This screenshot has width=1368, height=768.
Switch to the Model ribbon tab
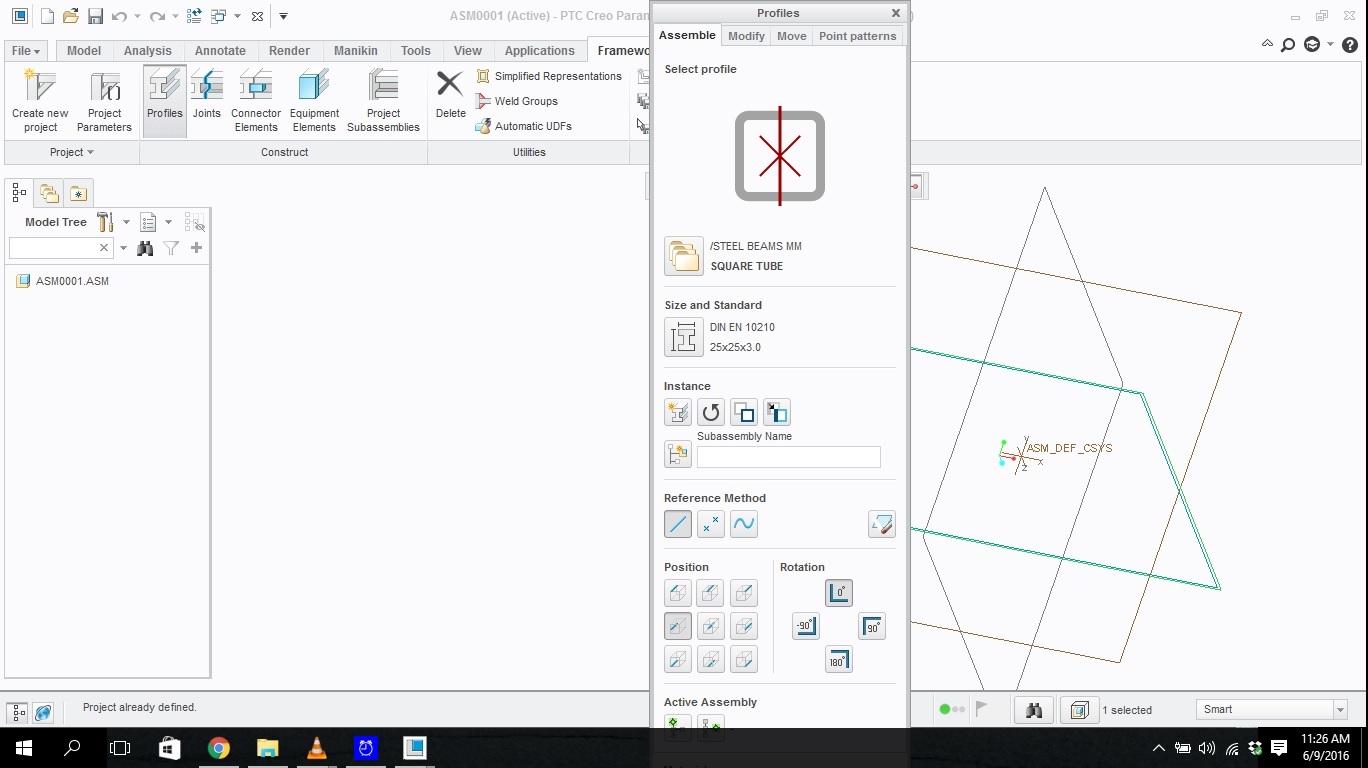pos(84,51)
